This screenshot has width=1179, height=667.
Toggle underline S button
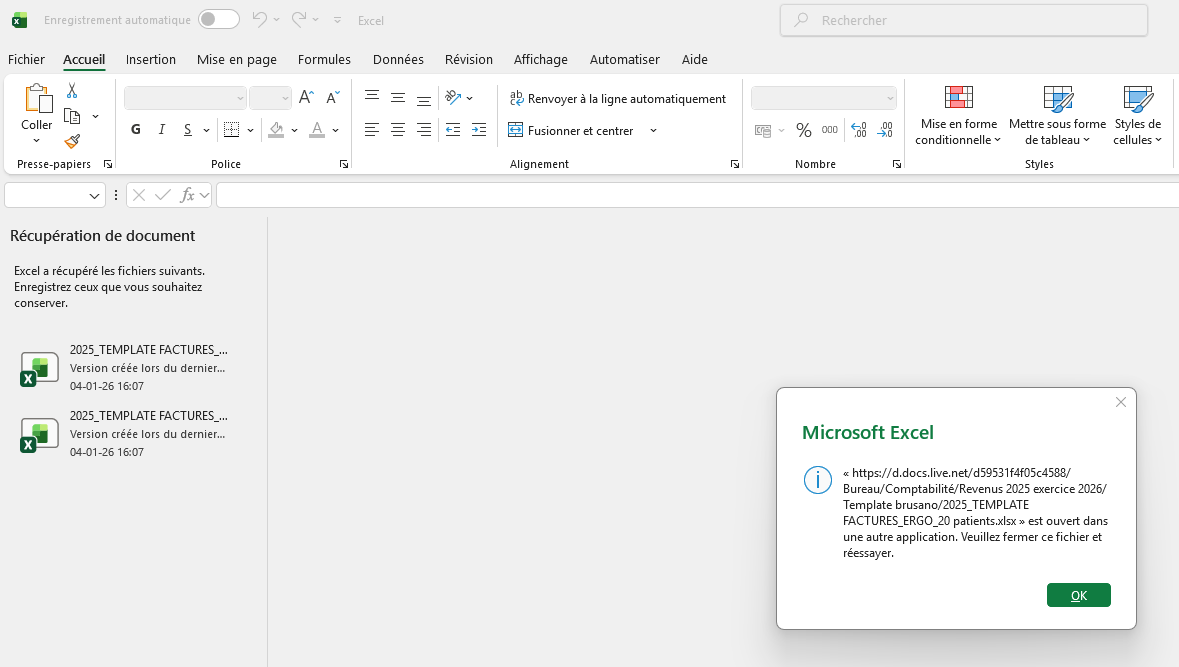point(187,130)
